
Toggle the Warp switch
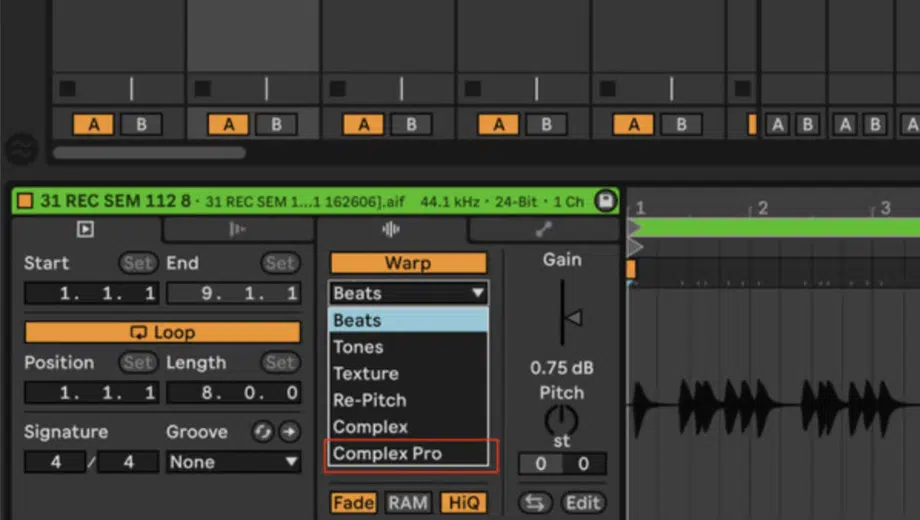[408, 263]
